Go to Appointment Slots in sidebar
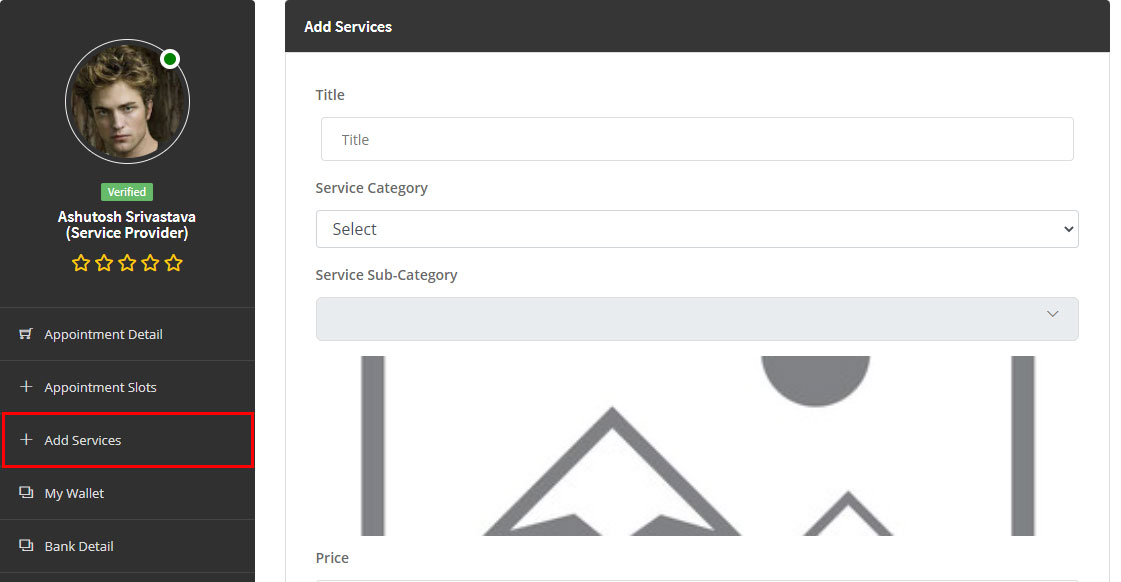 pyautogui.click(x=100, y=387)
